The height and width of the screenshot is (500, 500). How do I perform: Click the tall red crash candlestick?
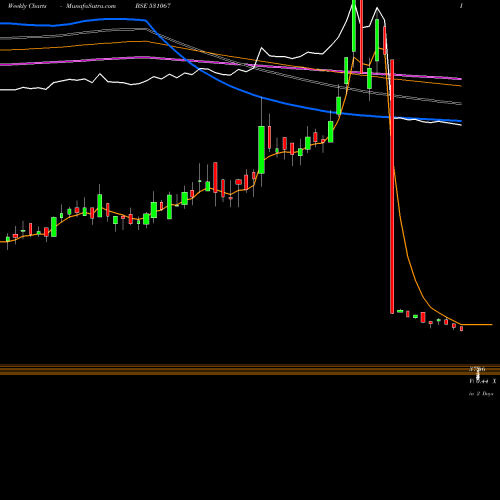click(392, 186)
